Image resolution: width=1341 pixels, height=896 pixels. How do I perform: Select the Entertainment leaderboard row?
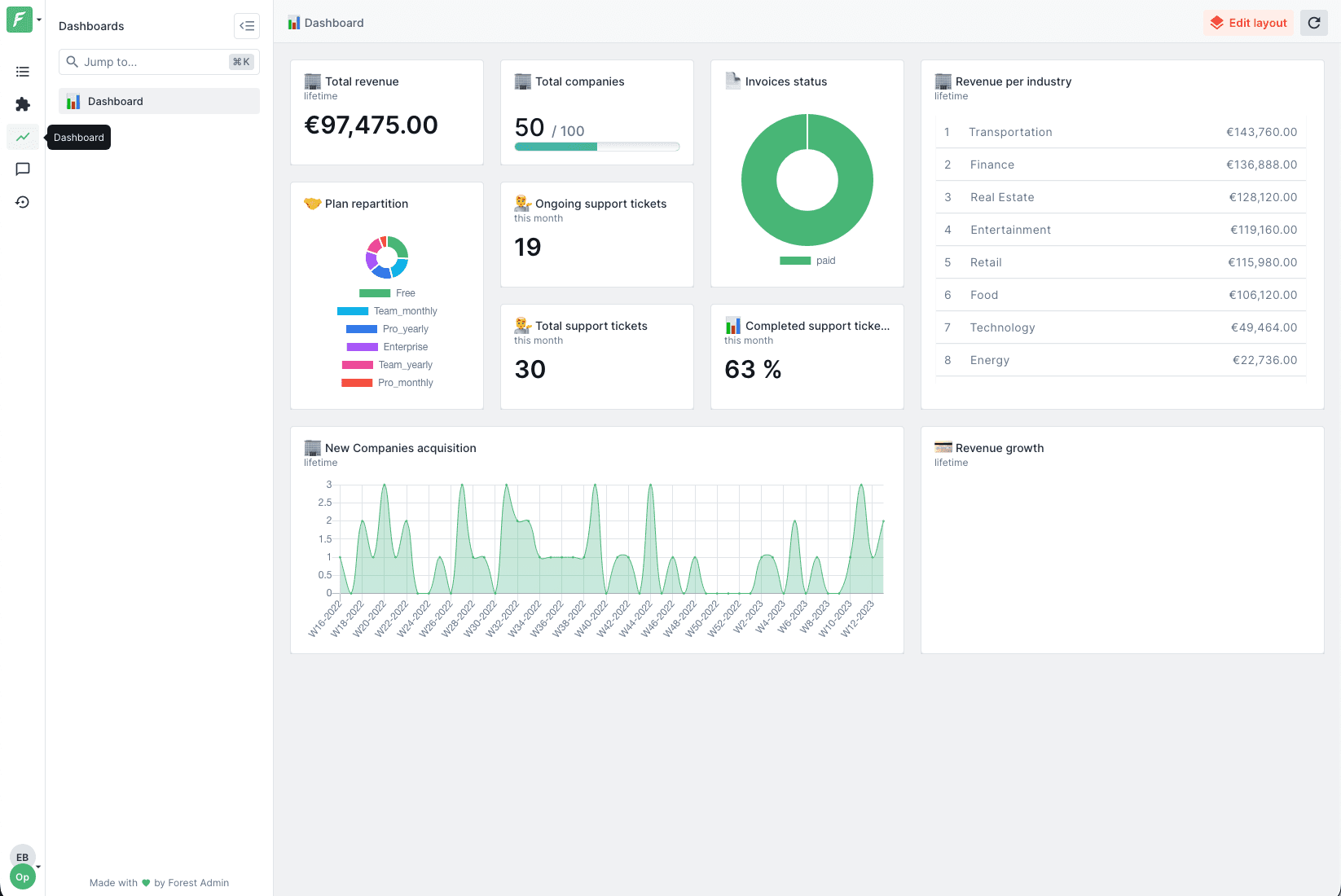click(x=1121, y=230)
